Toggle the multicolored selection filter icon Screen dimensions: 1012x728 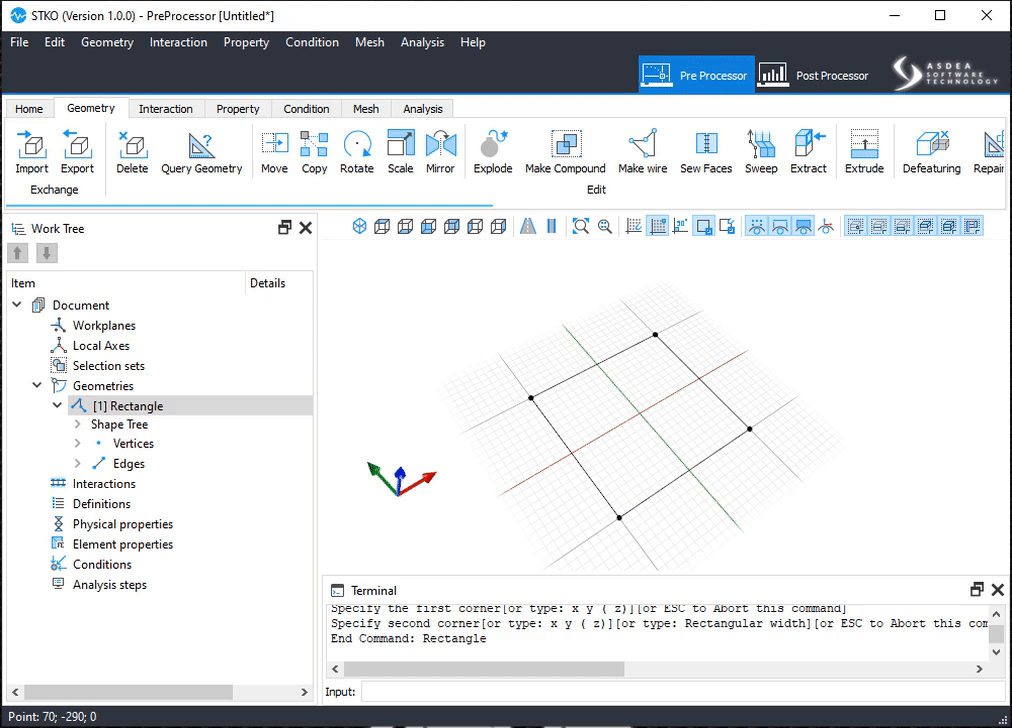tap(972, 227)
